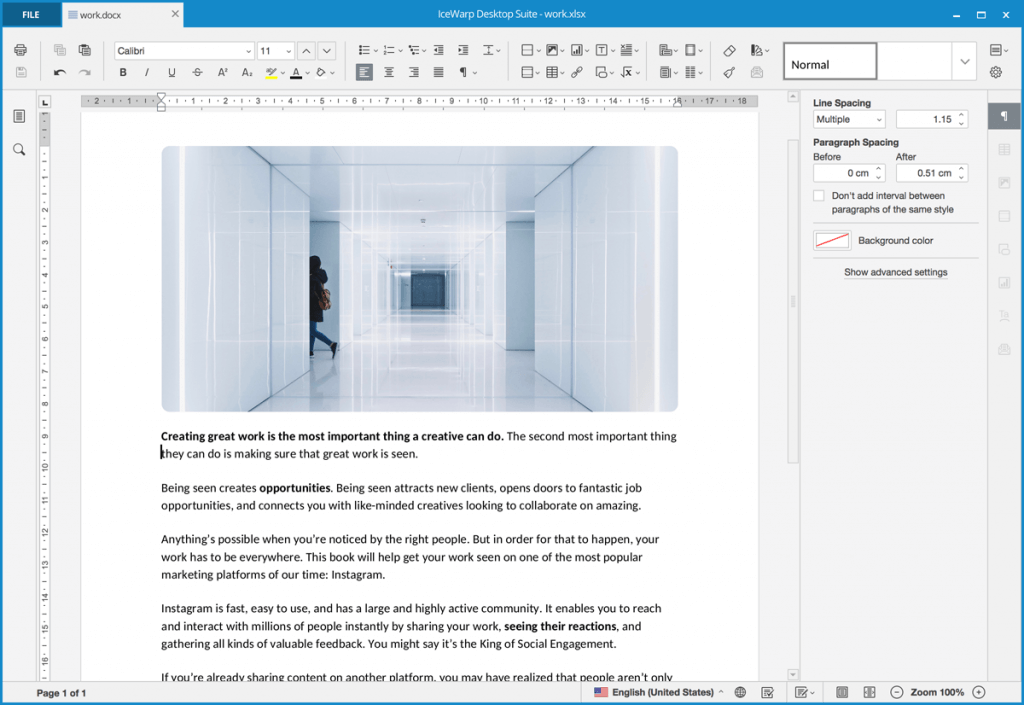Click Show advanced settings link
The width and height of the screenshot is (1024, 705).
click(895, 272)
